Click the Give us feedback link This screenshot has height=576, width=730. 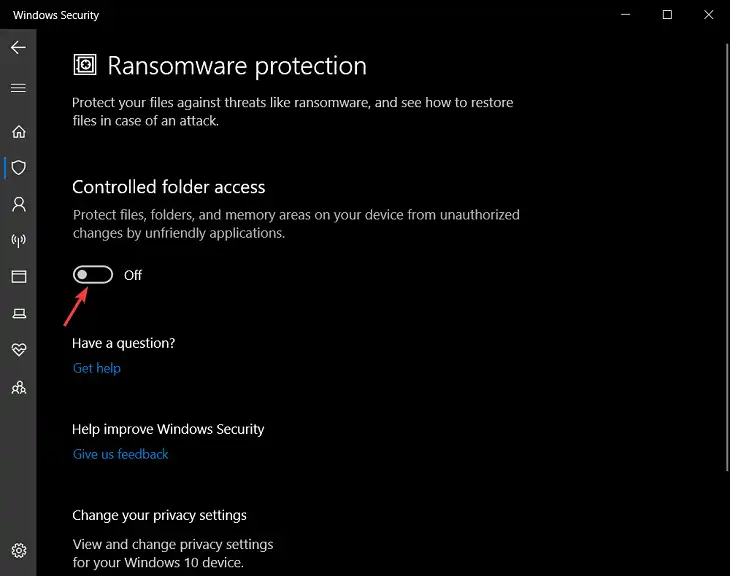click(x=121, y=454)
